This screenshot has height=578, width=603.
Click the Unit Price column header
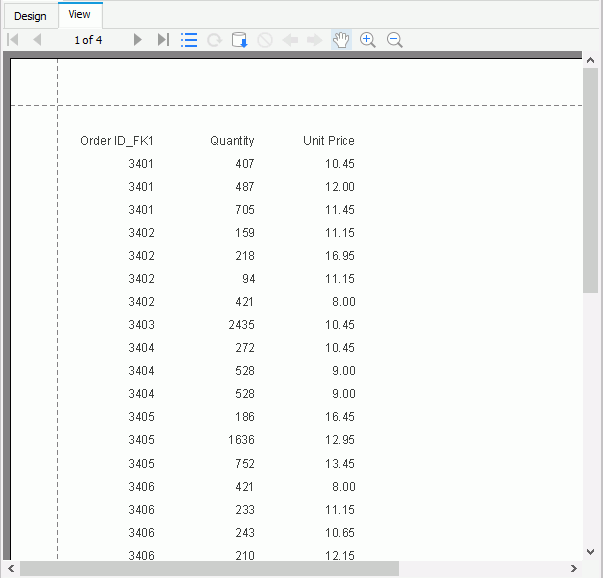[328, 141]
